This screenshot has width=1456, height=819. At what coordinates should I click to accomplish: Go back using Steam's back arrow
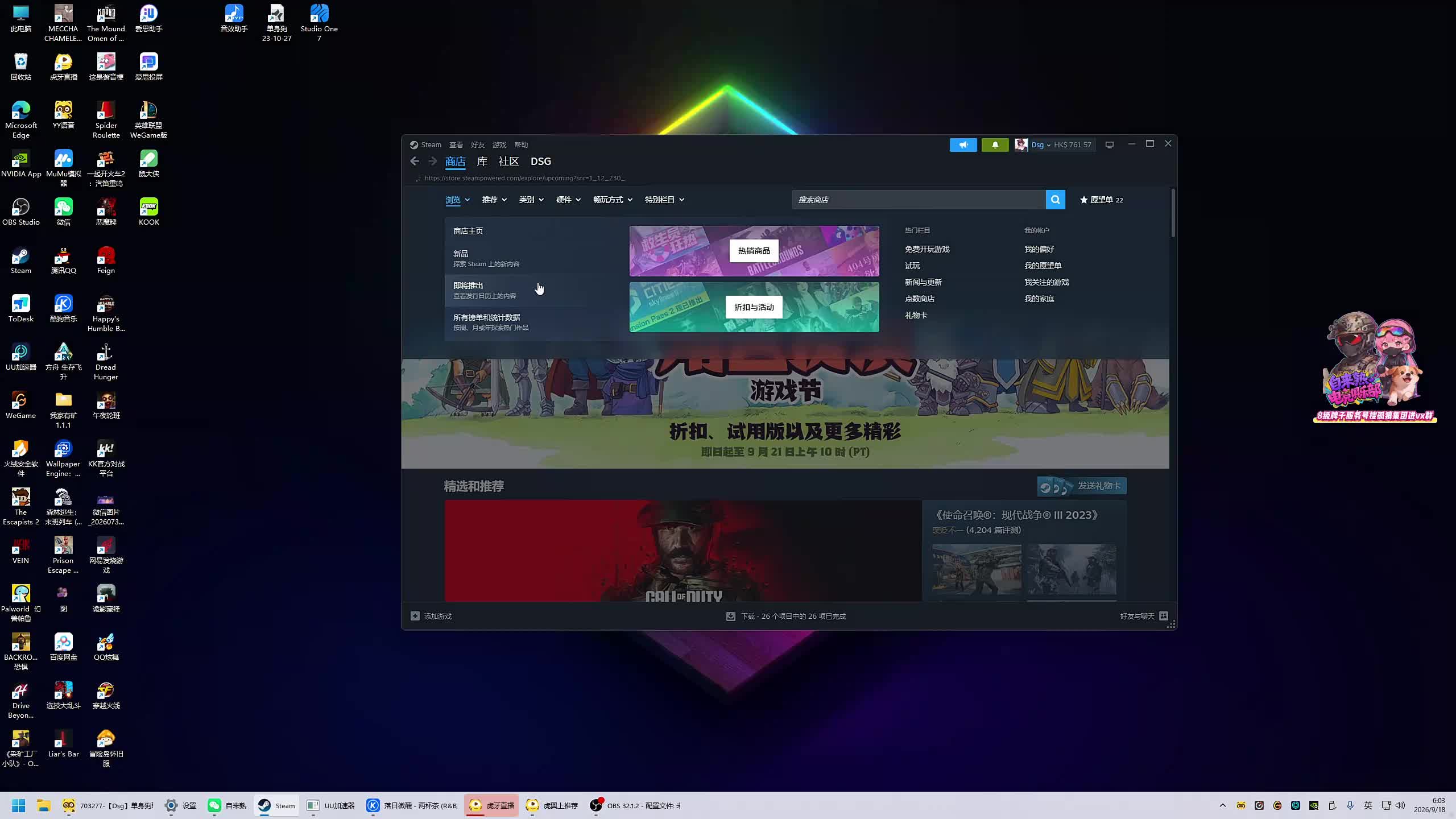click(x=415, y=162)
